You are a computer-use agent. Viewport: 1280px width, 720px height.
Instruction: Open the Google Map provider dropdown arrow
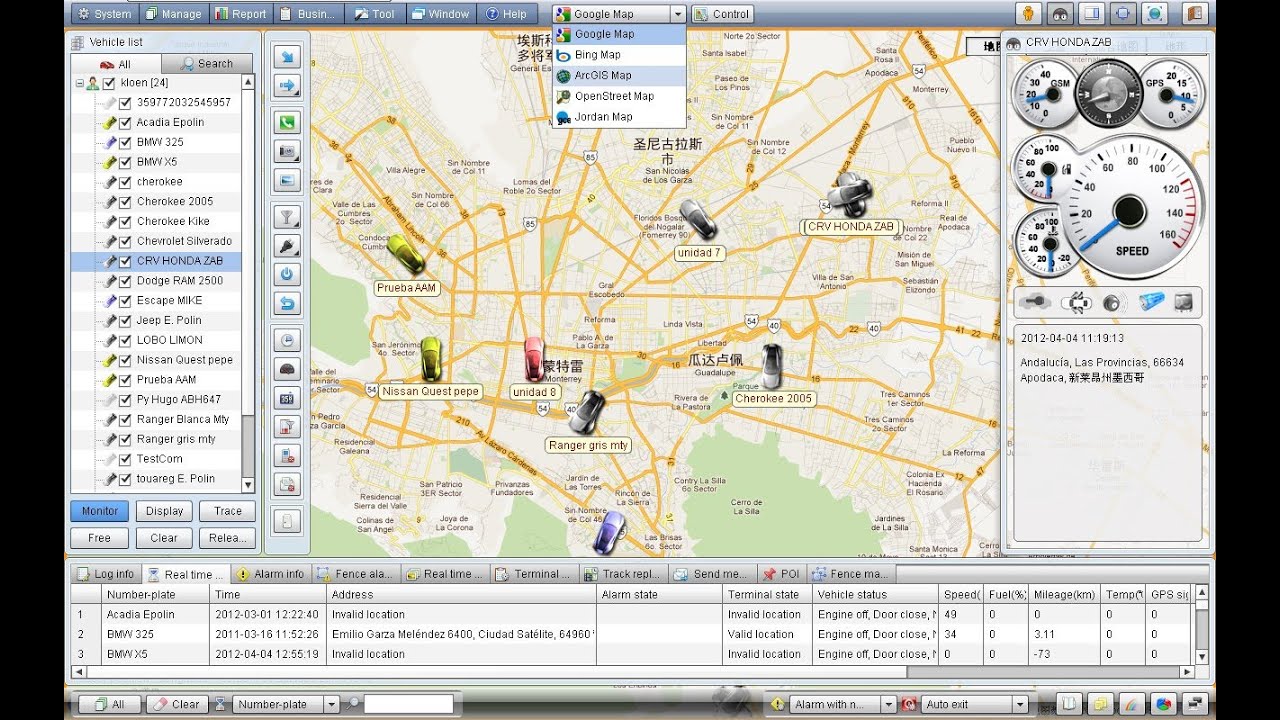(x=678, y=14)
